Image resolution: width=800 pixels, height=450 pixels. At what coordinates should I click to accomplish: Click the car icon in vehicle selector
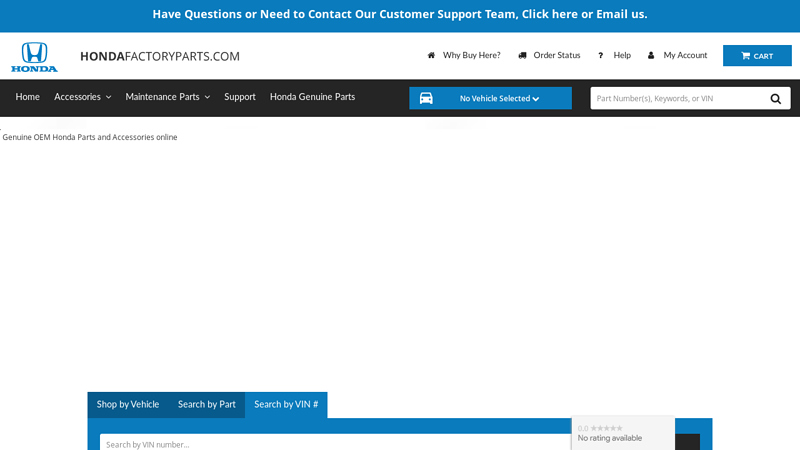point(426,98)
